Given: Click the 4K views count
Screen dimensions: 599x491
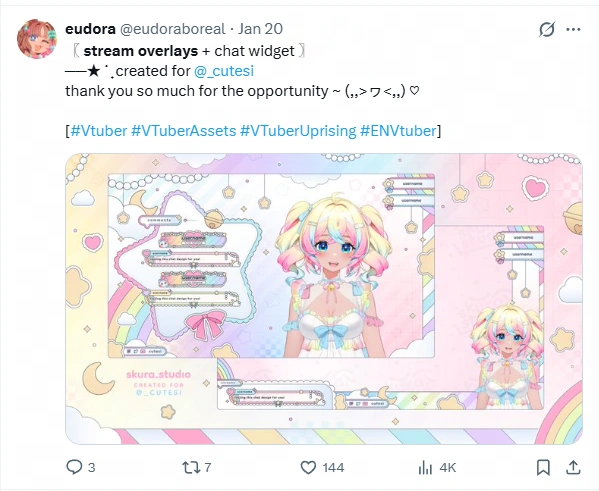Looking at the screenshot, I should click(448, 468).
